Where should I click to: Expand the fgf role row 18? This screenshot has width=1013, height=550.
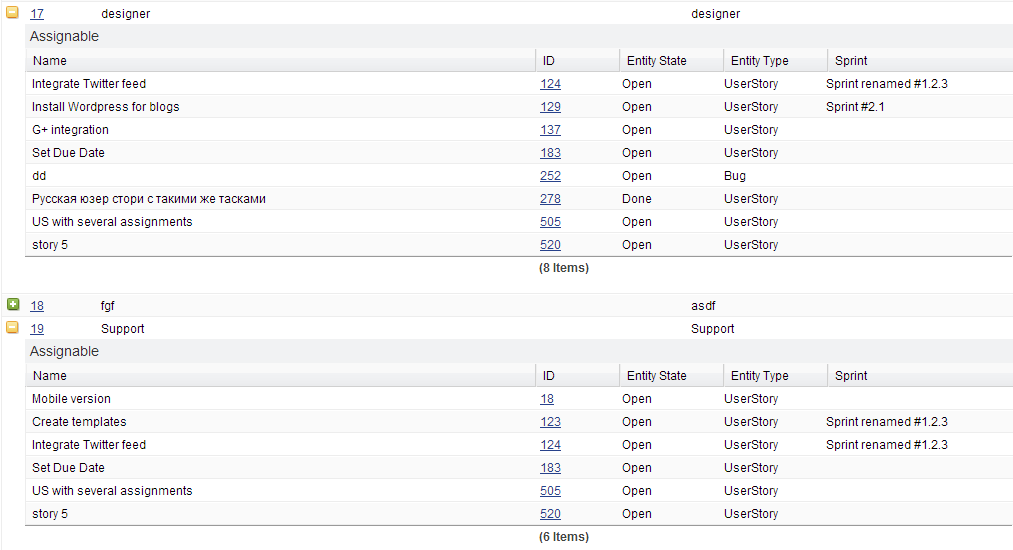click(13, 304)
